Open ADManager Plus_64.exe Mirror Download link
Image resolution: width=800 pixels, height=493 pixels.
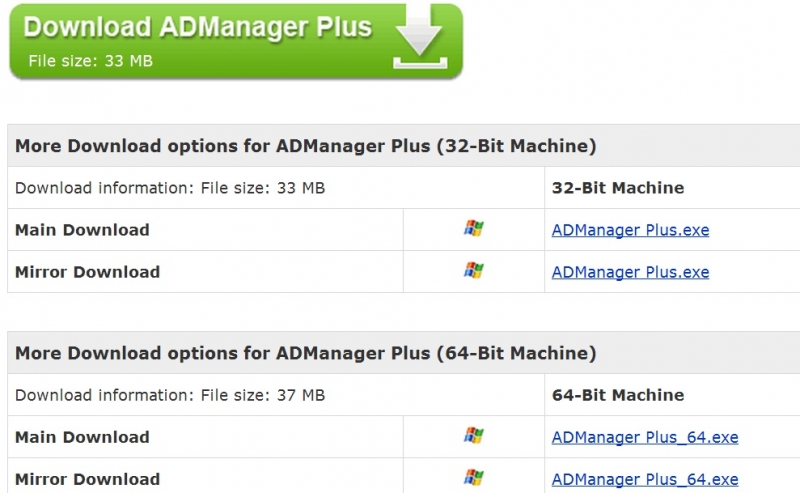click(x=645, y=479)
